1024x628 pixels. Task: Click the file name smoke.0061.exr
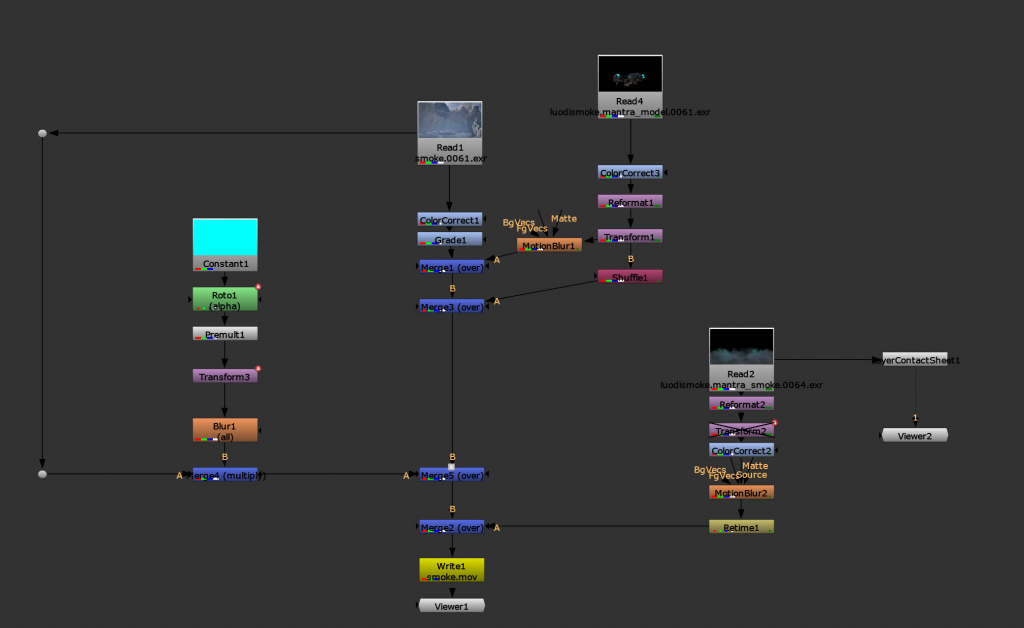point(451,159)
